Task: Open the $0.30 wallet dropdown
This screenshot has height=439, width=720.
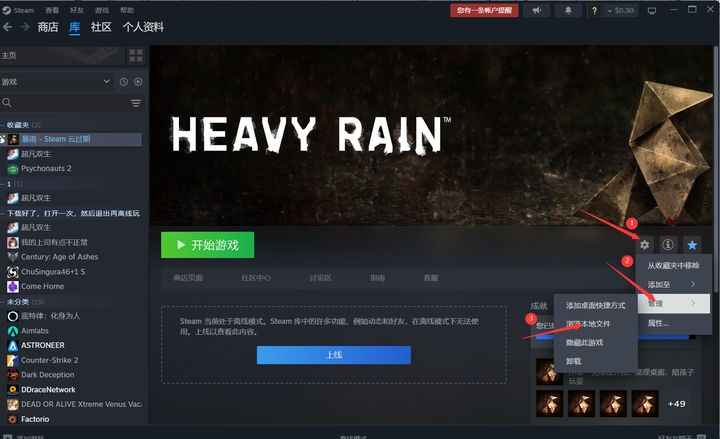Action: [620, 10]
